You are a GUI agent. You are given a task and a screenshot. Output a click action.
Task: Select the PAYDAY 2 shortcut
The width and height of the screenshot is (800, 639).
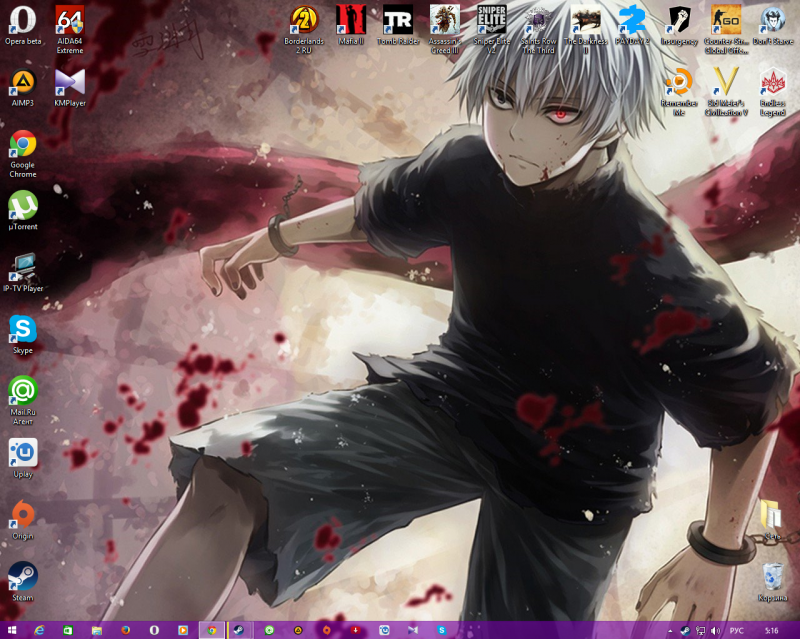(x=633, y=26)
